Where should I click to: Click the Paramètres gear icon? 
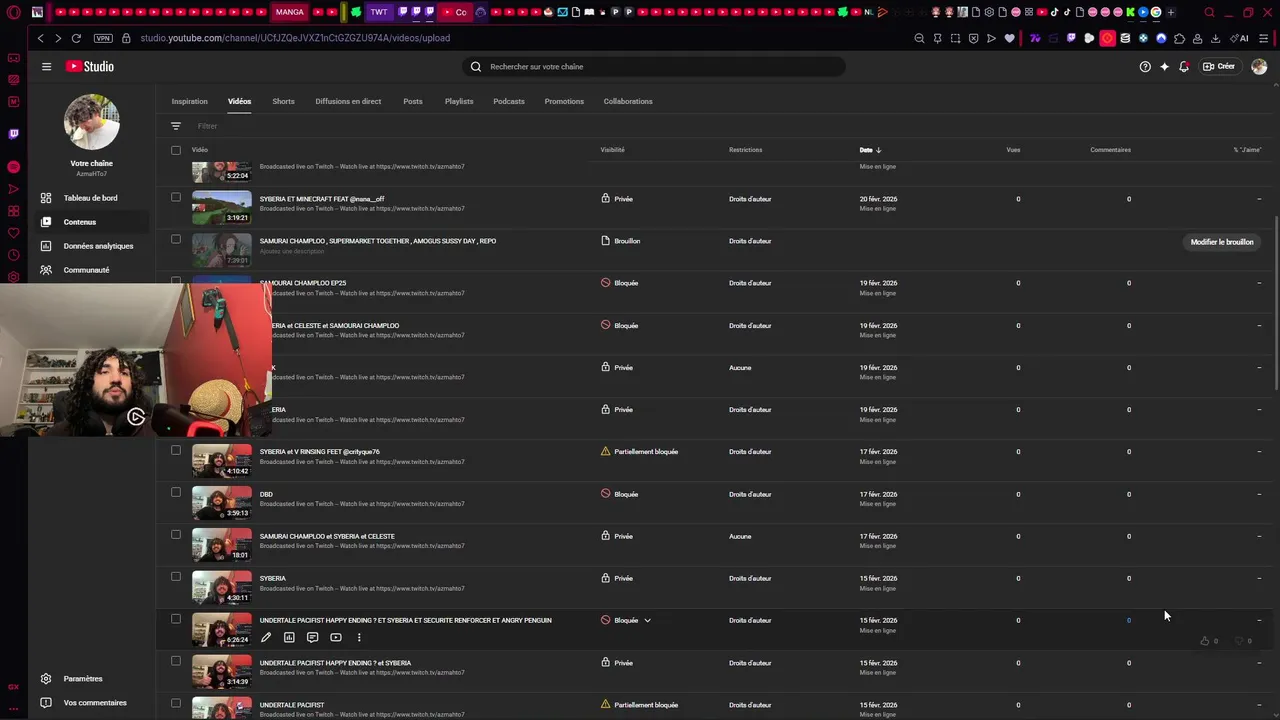coord(46,679)
